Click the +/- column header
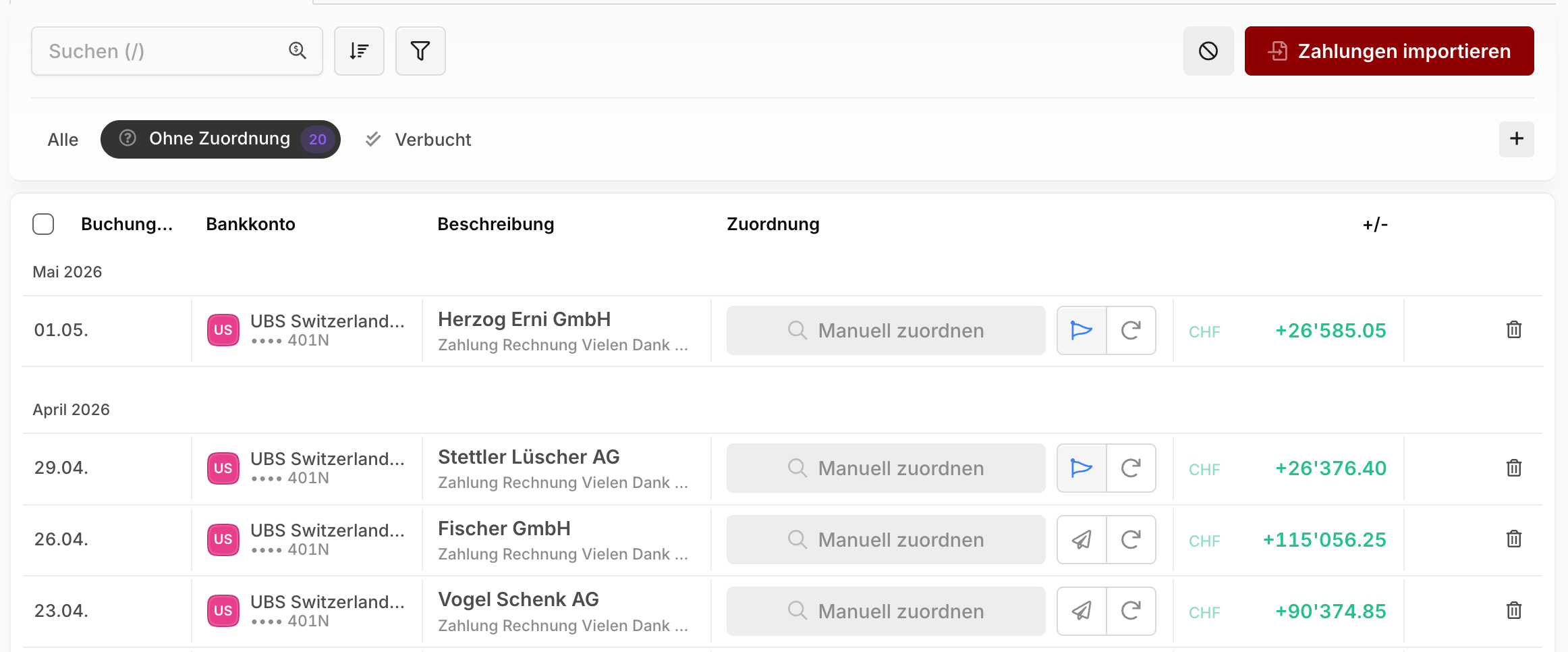The height and width of the screenshot is (652, 1568). point(1375,224)
